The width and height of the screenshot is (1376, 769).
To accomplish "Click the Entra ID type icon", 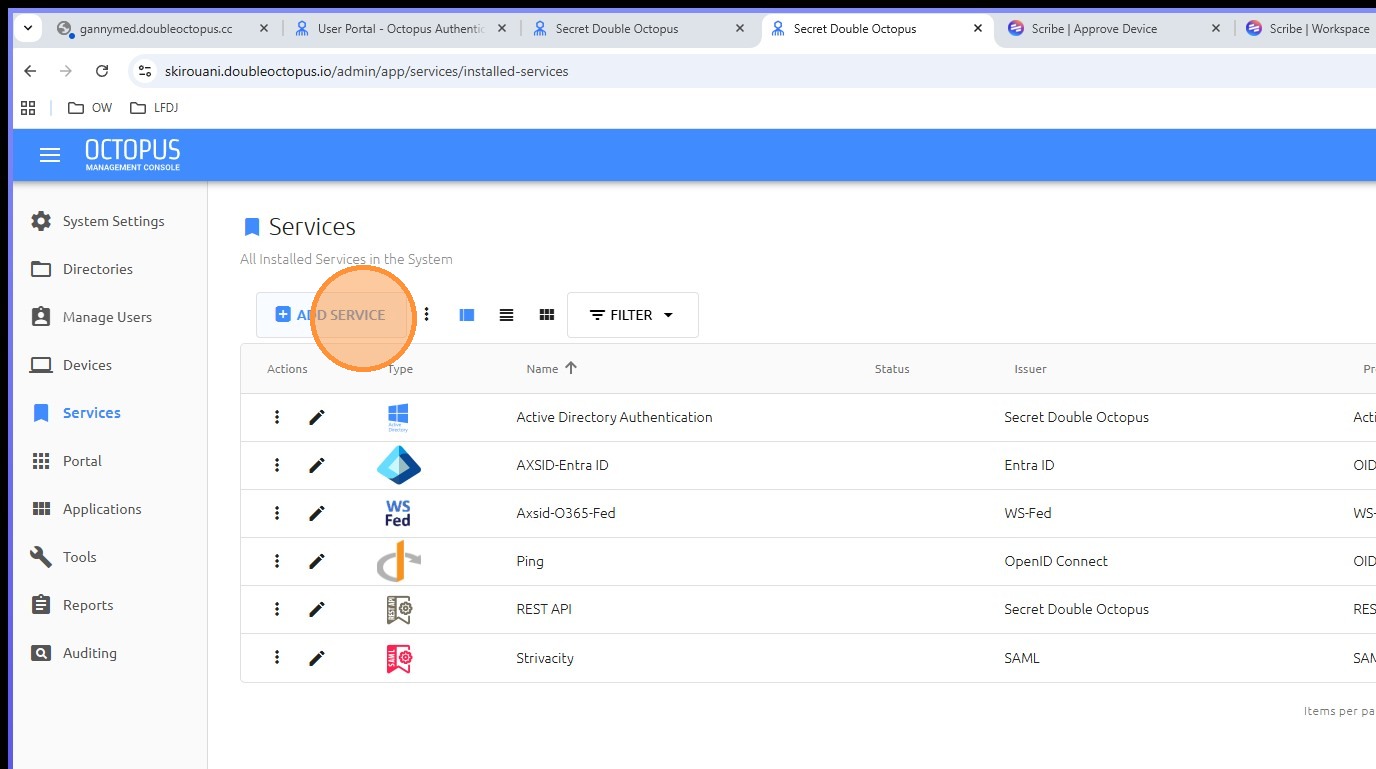I will [x=398, y=465].
